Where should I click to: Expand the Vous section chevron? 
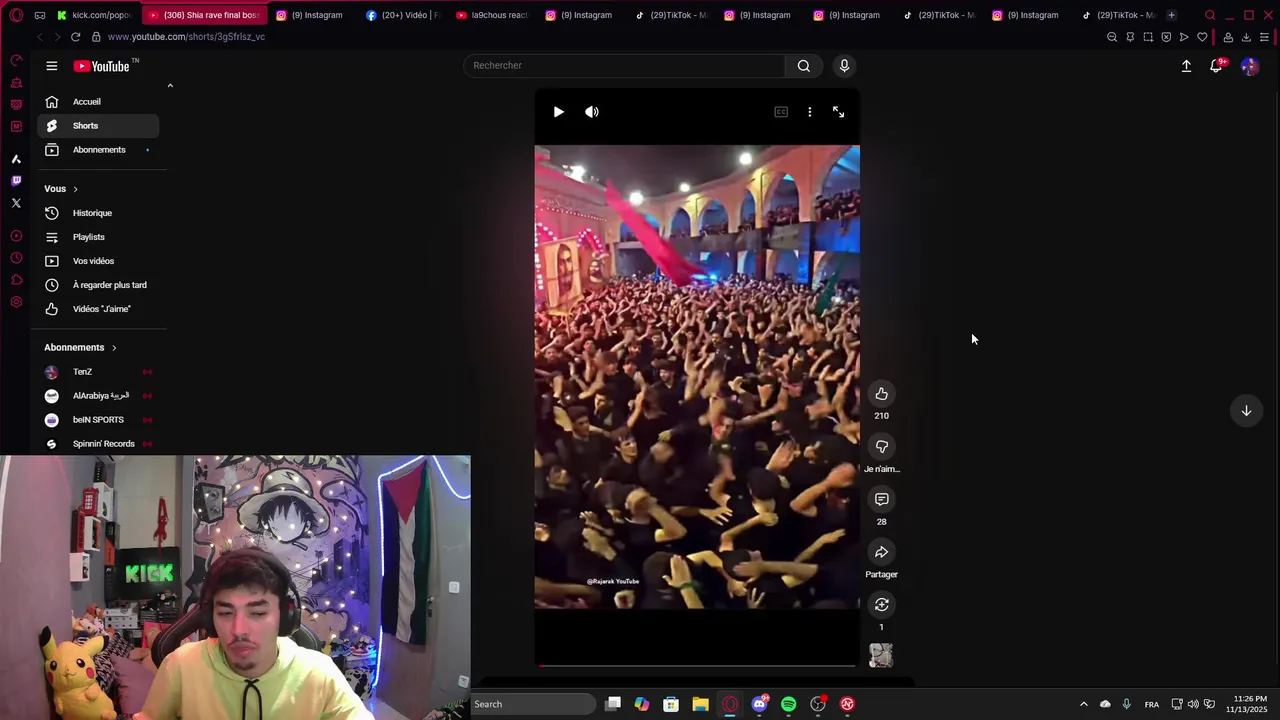click(75, 189)
